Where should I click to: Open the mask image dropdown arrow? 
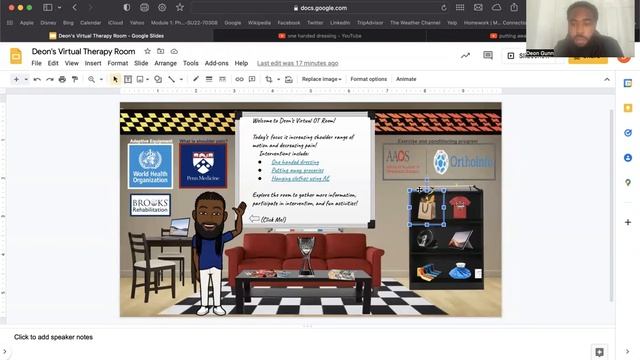[278, 79]
